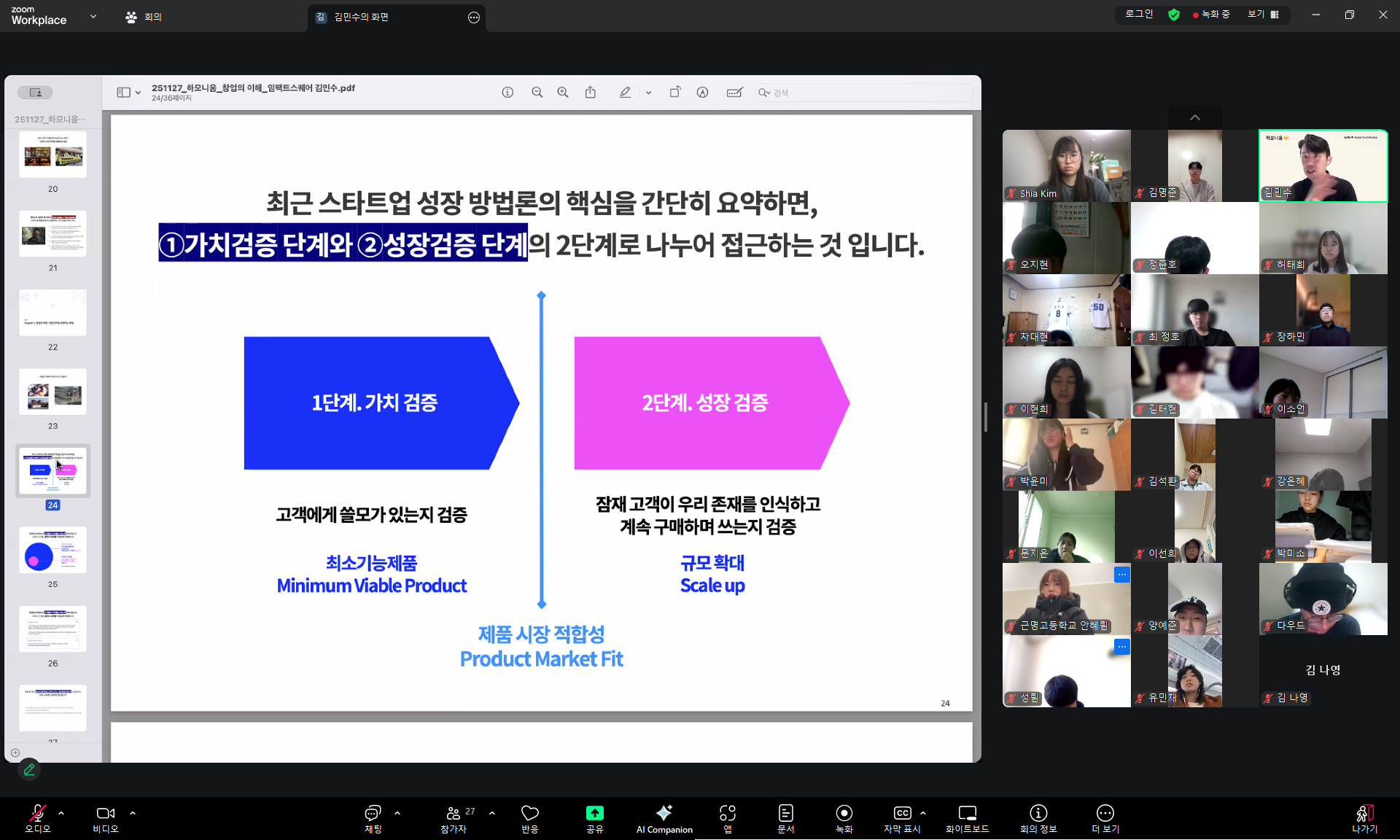Click the green 공유 share button
The width and height of the screenshot is (1400, 840).
coord(594,817)
